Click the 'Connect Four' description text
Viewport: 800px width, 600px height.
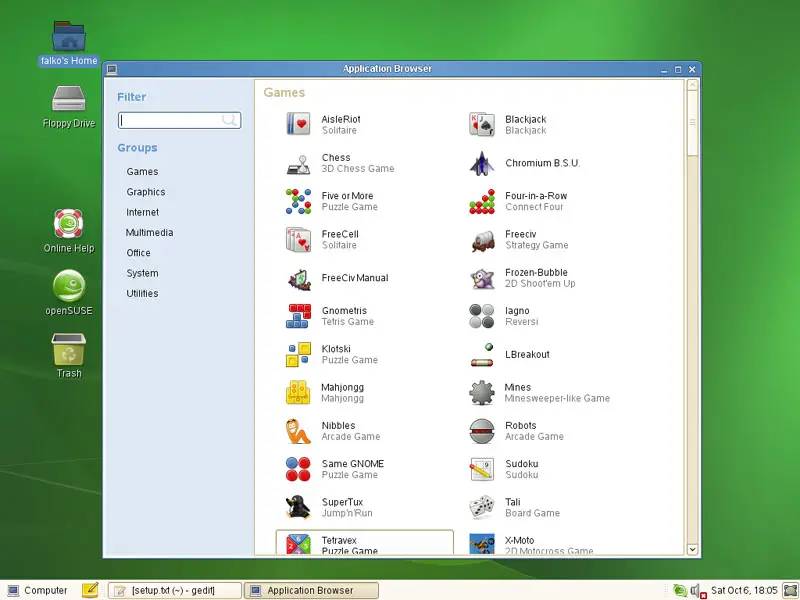pyautogui.click(x=534, y=207)
